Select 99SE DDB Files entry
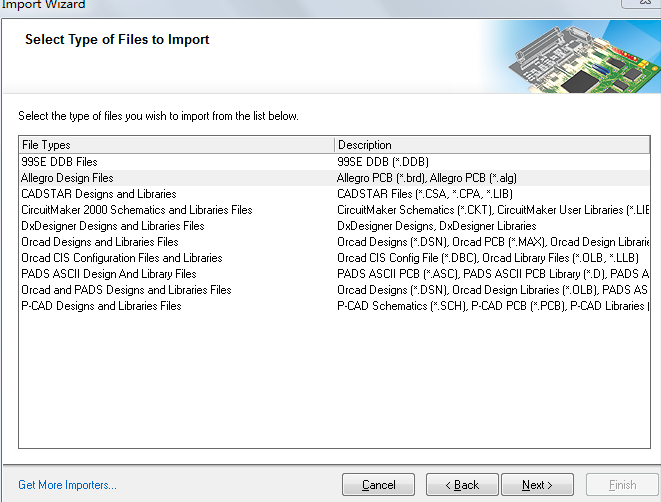 (60, 162)
